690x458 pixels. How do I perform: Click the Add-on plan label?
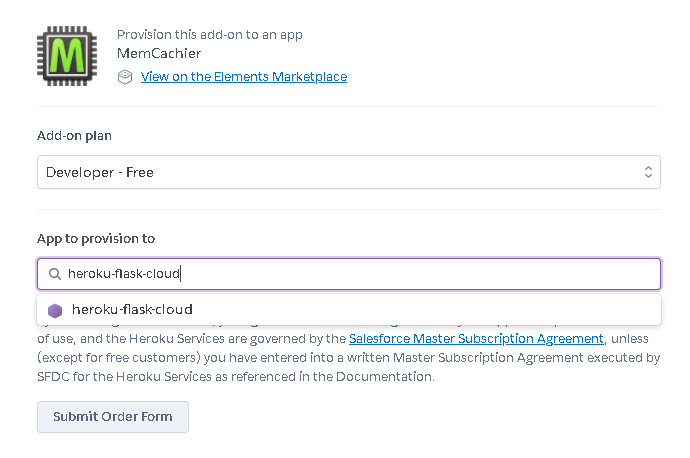coord(74,136)
